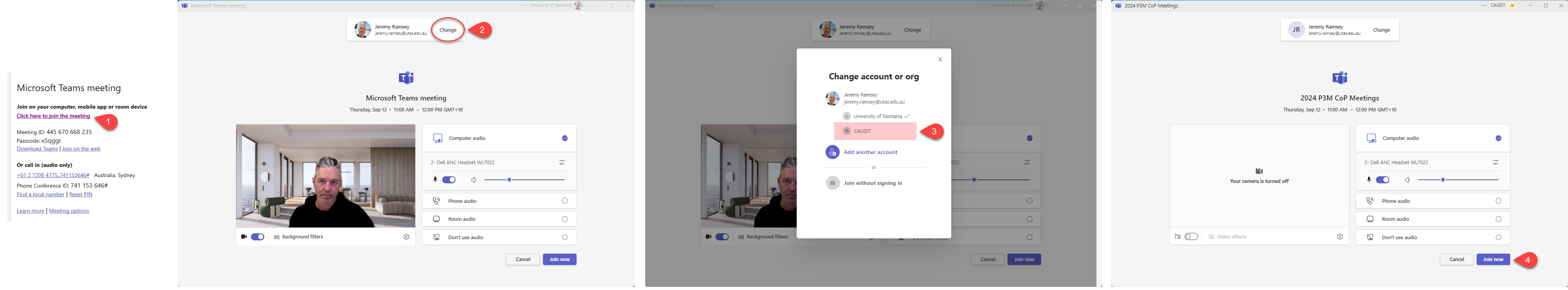Turn on the camera toggle in the 2024 P3M CoP Meetings window
Screen dimensions: 1568x290
tap(1191, 237)
